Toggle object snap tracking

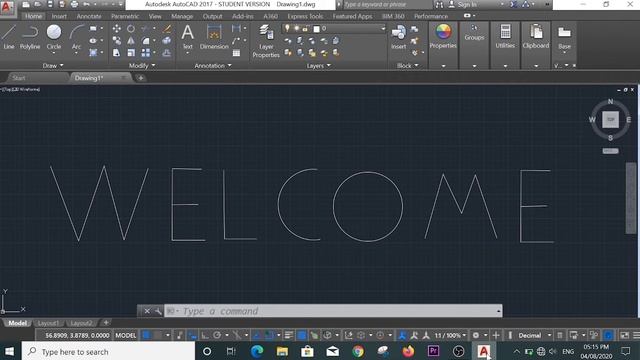pyautogui.click(x=257, y=336)
